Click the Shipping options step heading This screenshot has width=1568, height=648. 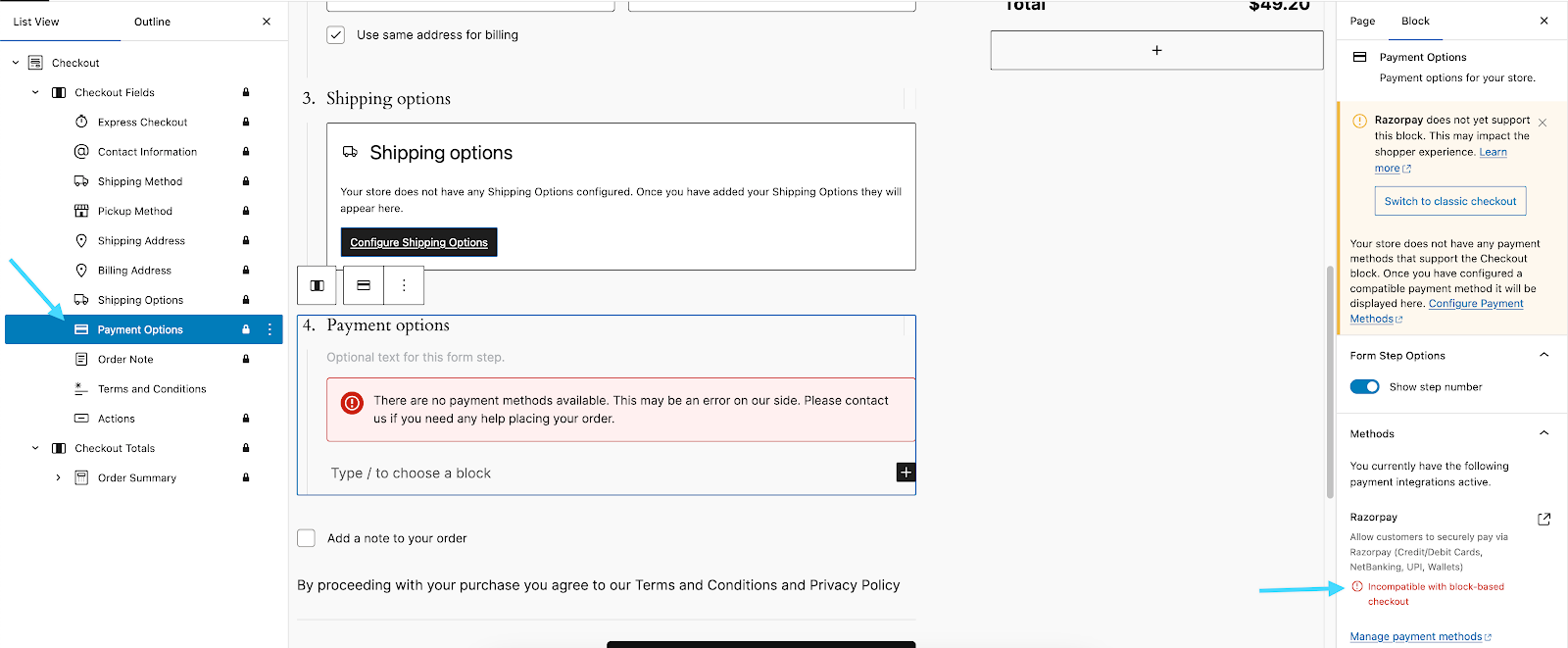click(x=388, y=98)
